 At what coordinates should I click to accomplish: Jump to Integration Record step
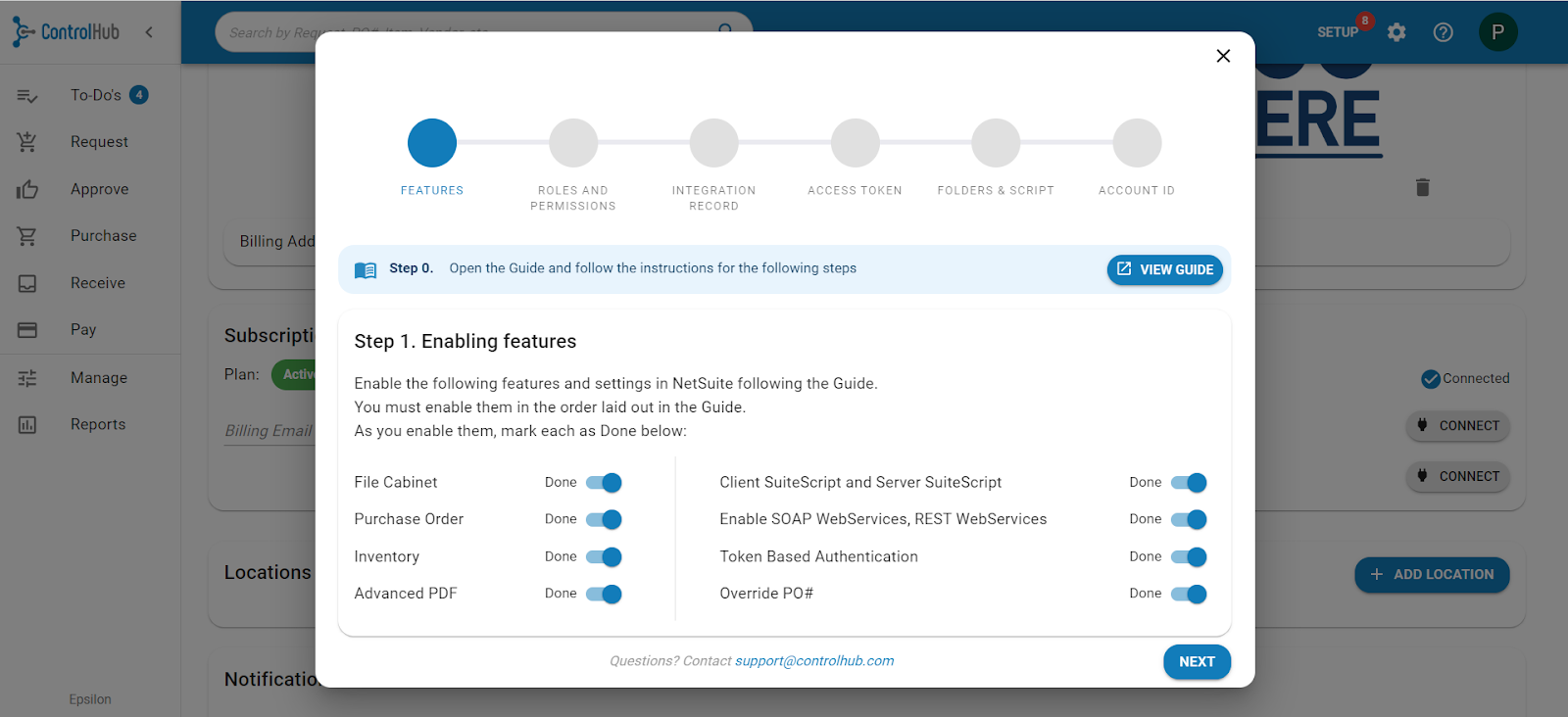click(713, 143)
